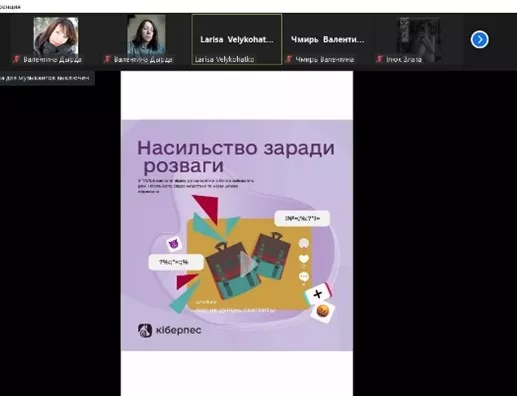Viewport: 517px width, 396px height.
Task: Select Інок Злата participant tile
Action: pyautogui.click(x=418, y=39)
